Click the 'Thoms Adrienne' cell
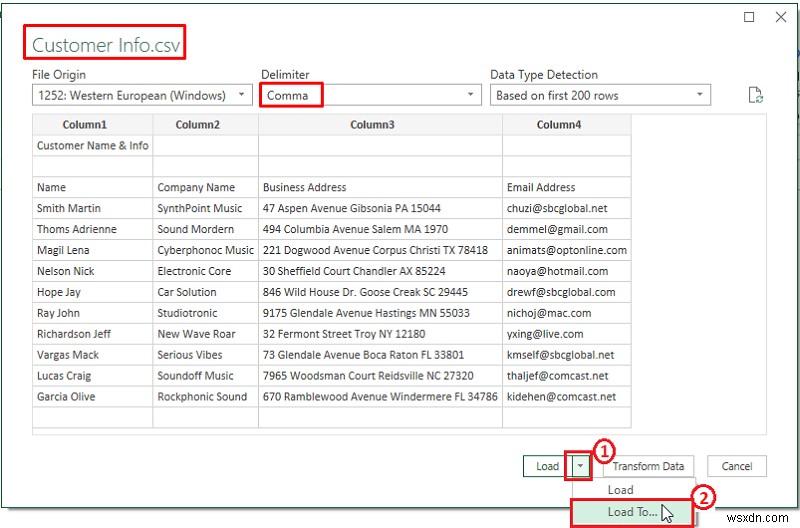The image size is (800, 528). [x=92, y=229]
